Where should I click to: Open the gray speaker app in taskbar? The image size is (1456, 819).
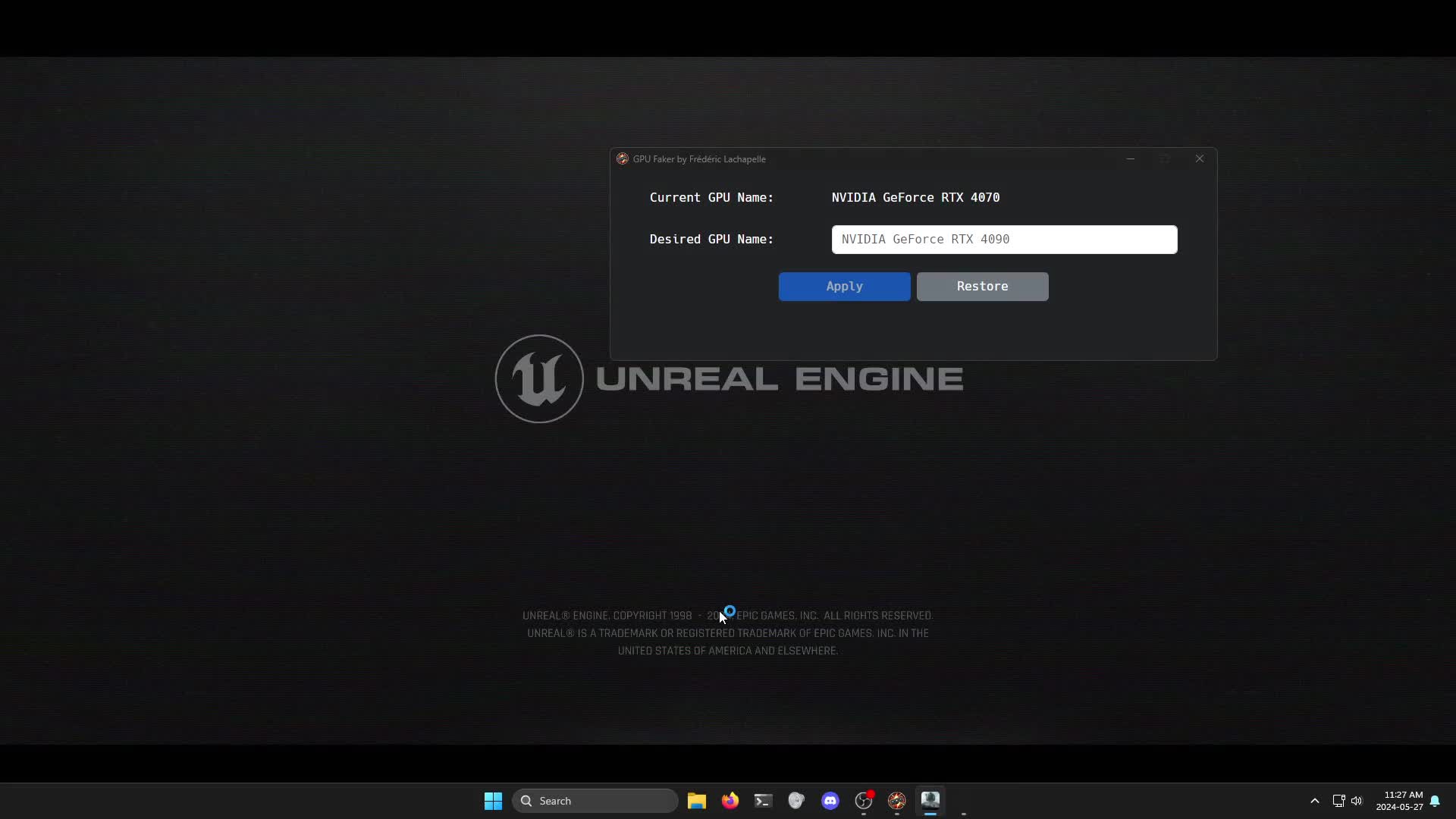click(796, 801)
